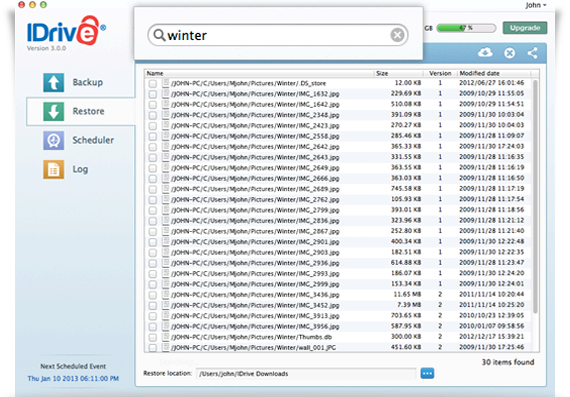
Task: Open the Backup section icon
Action: point(53,82)
